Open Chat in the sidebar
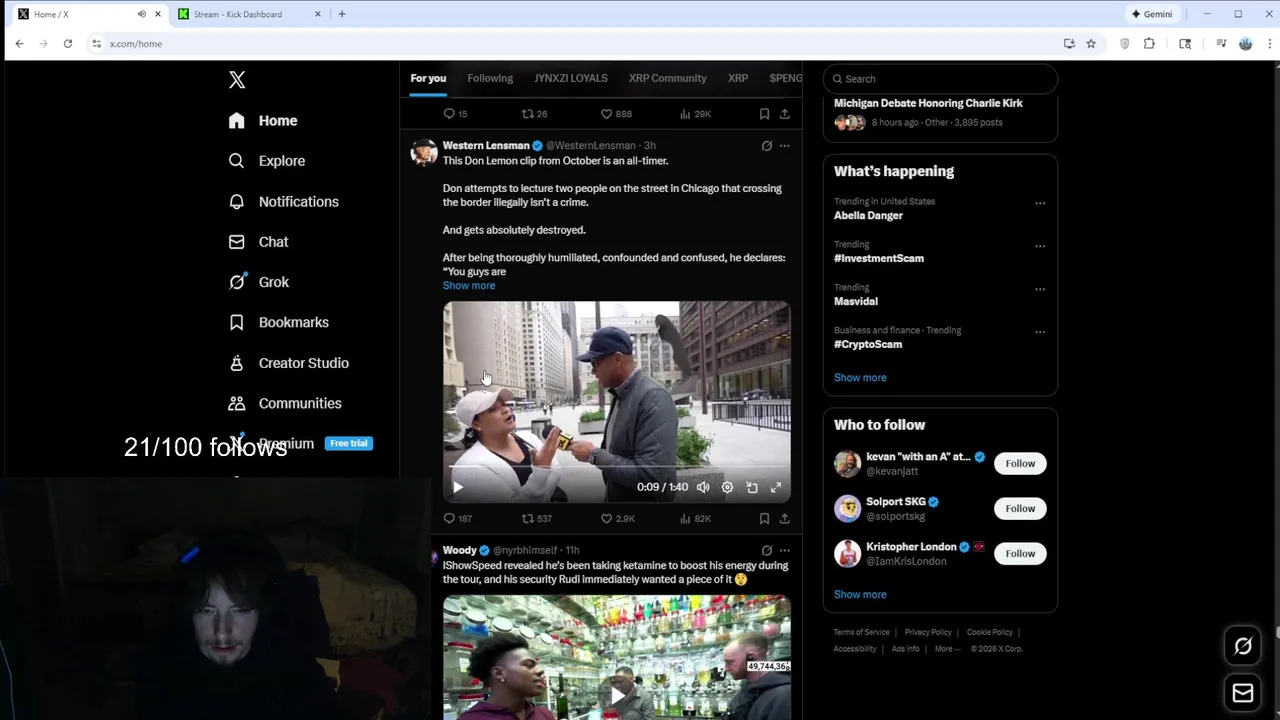This screenshot has width=1280, height=720. [x=258, y=242]
